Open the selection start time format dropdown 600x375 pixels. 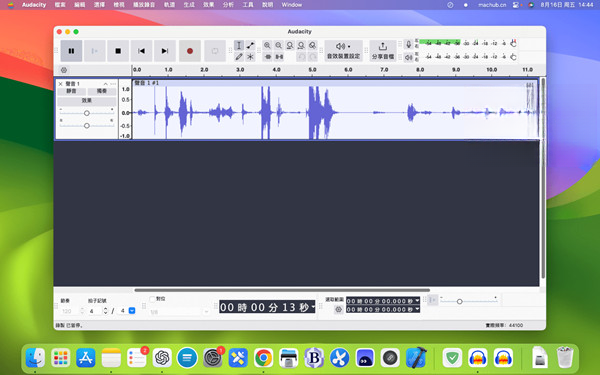[x=417, y=301]
